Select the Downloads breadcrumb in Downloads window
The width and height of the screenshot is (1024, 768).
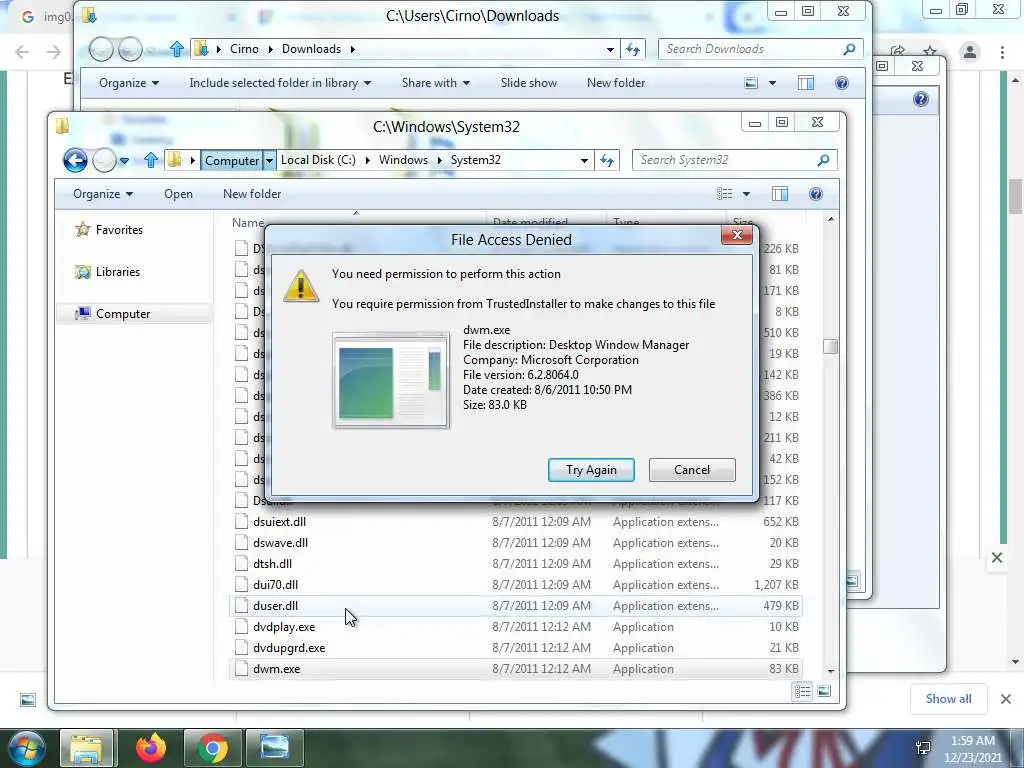[x=312, y=49]
